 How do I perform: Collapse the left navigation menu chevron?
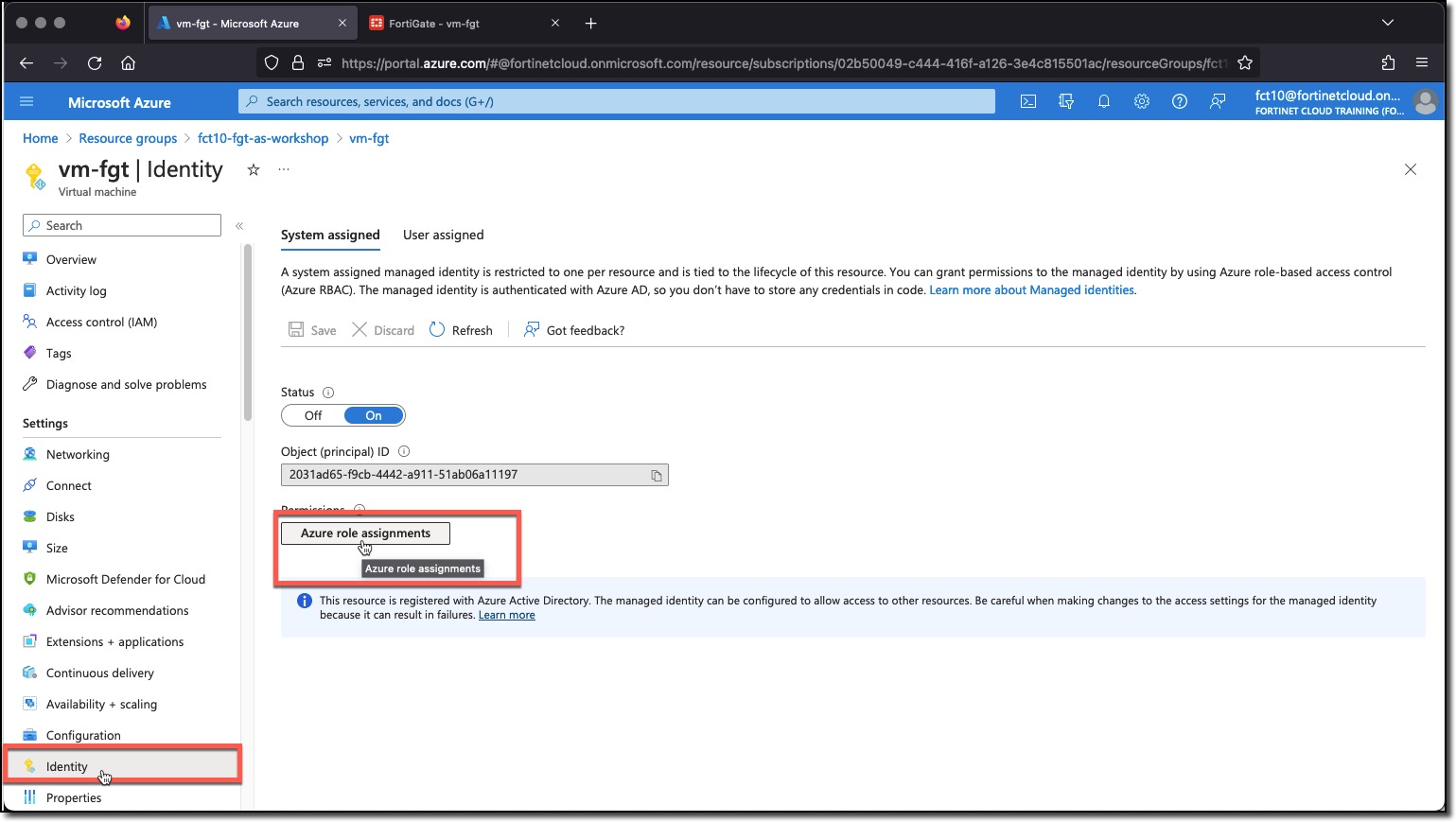239,226
